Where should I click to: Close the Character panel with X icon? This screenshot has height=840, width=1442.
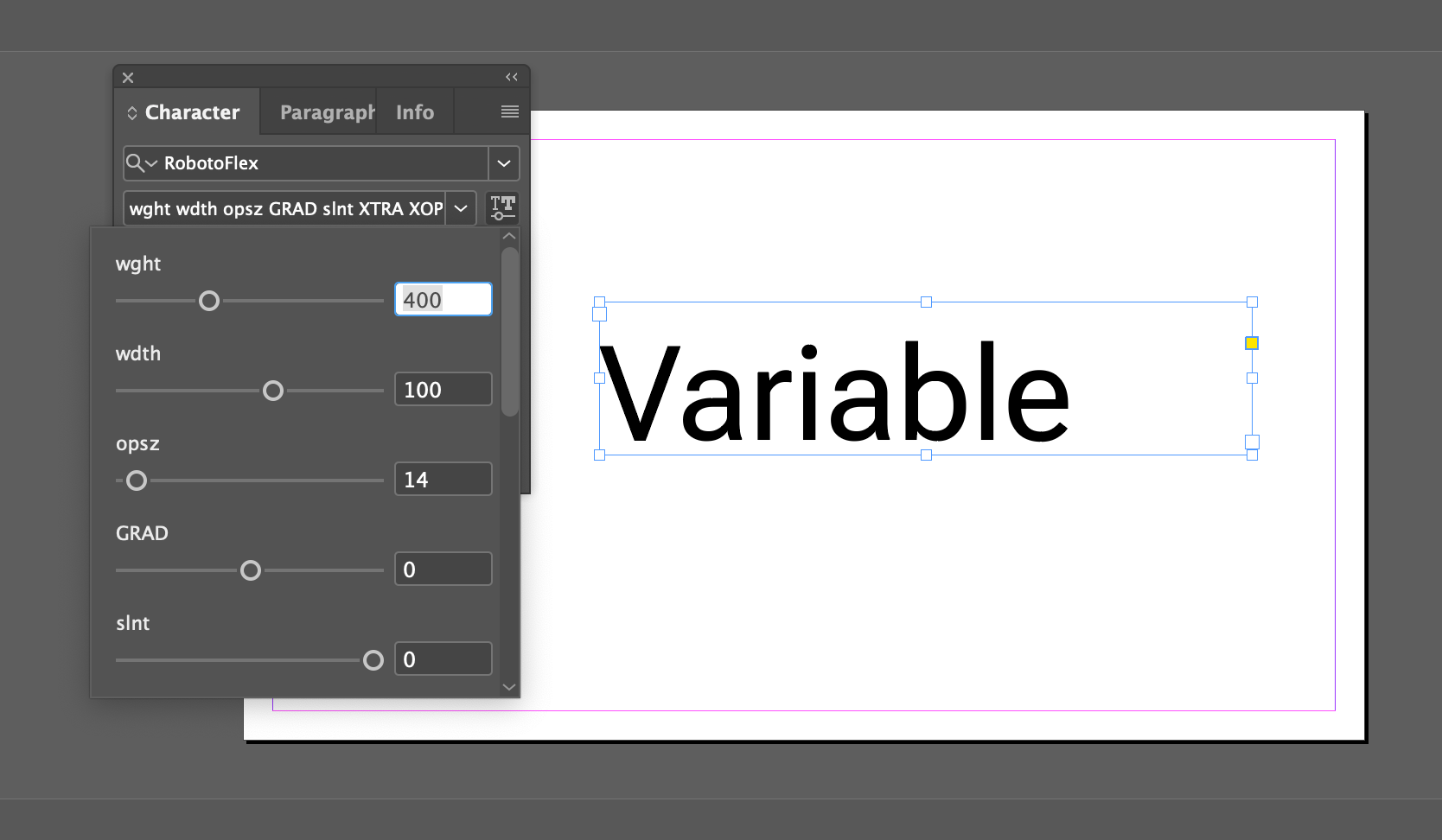pos(128,78)
